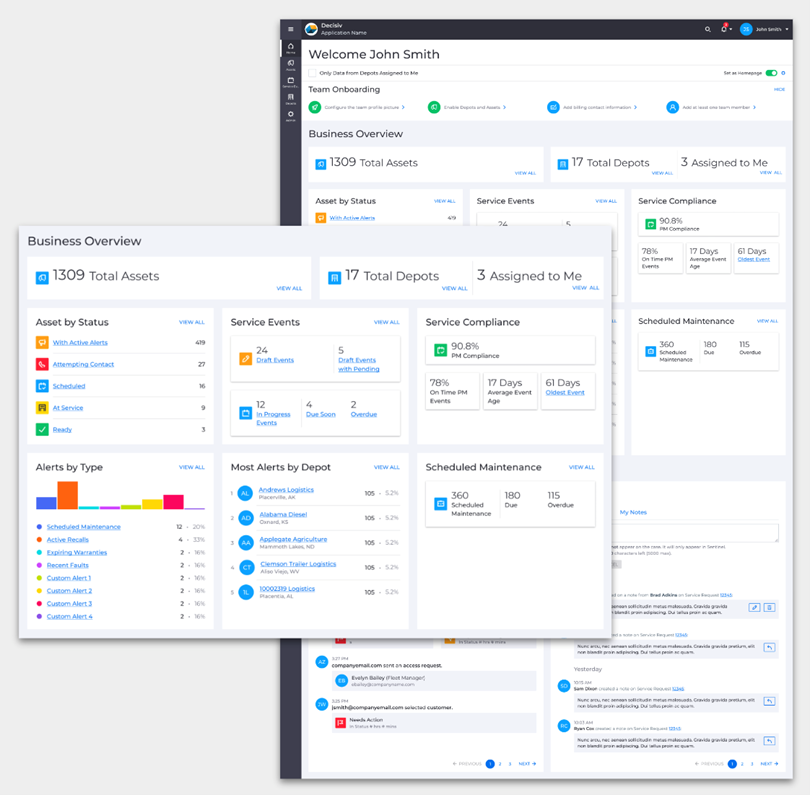Viewport: 810px width, 795px height.
Task: Open the Home section in the sidebar
Action: pos(291,47)
